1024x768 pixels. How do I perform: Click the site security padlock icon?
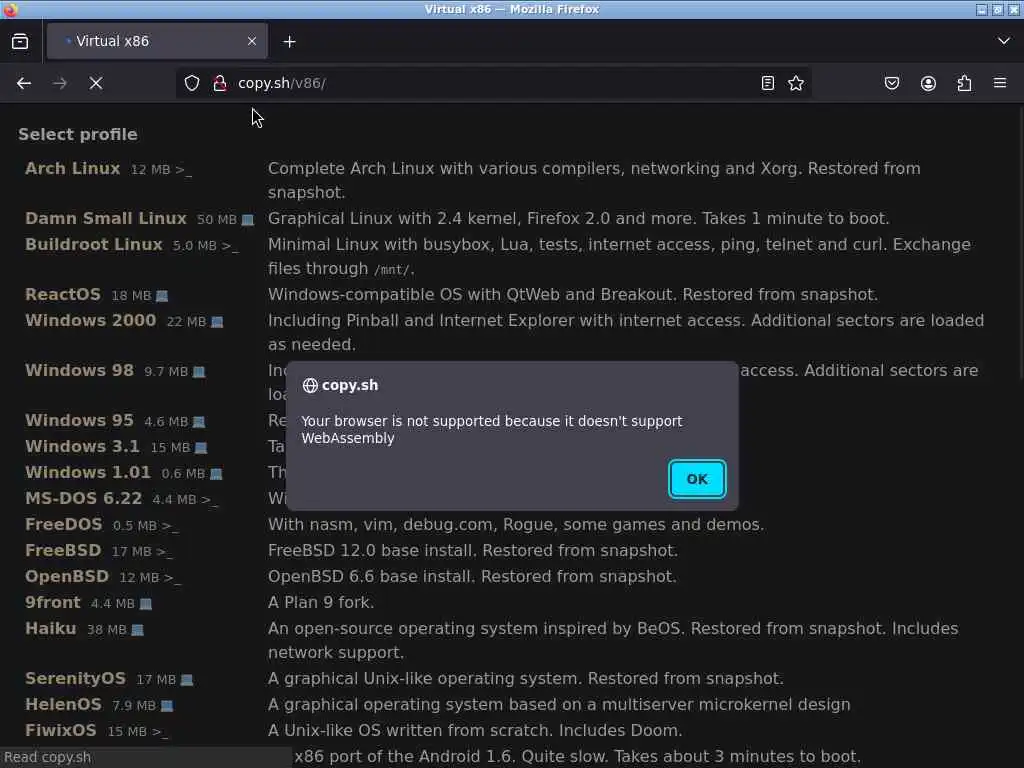220,83
